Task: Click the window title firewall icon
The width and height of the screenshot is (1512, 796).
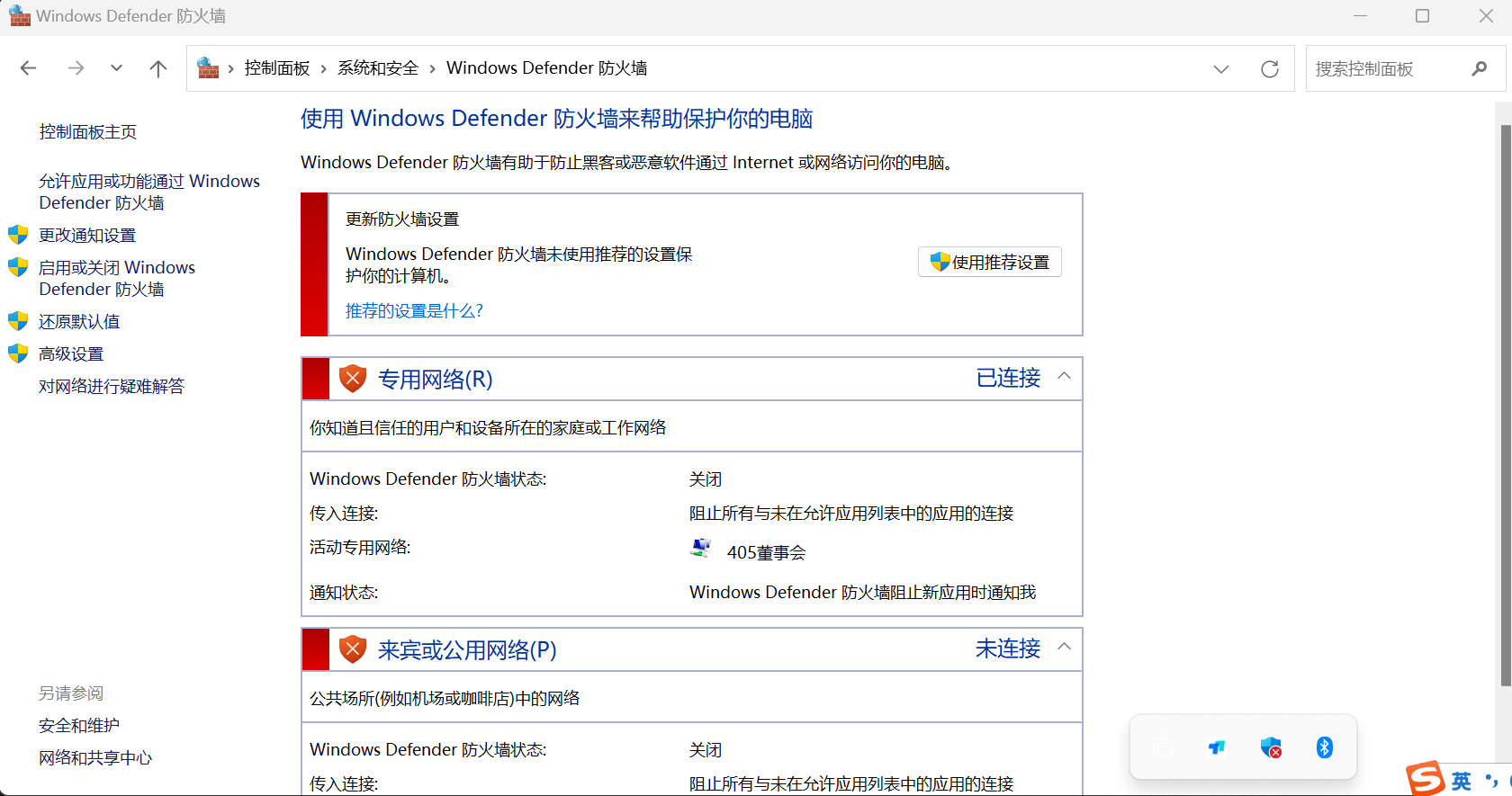Action: pyautogui.click(x=20, y=16)
